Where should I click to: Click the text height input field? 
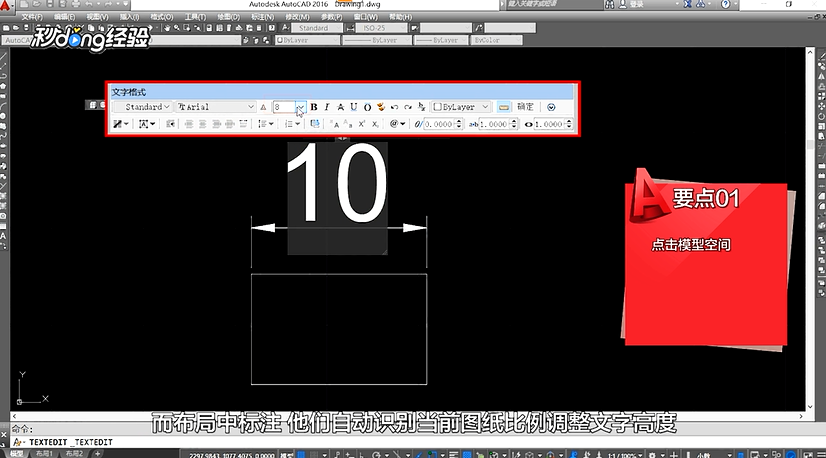(284, 107)
